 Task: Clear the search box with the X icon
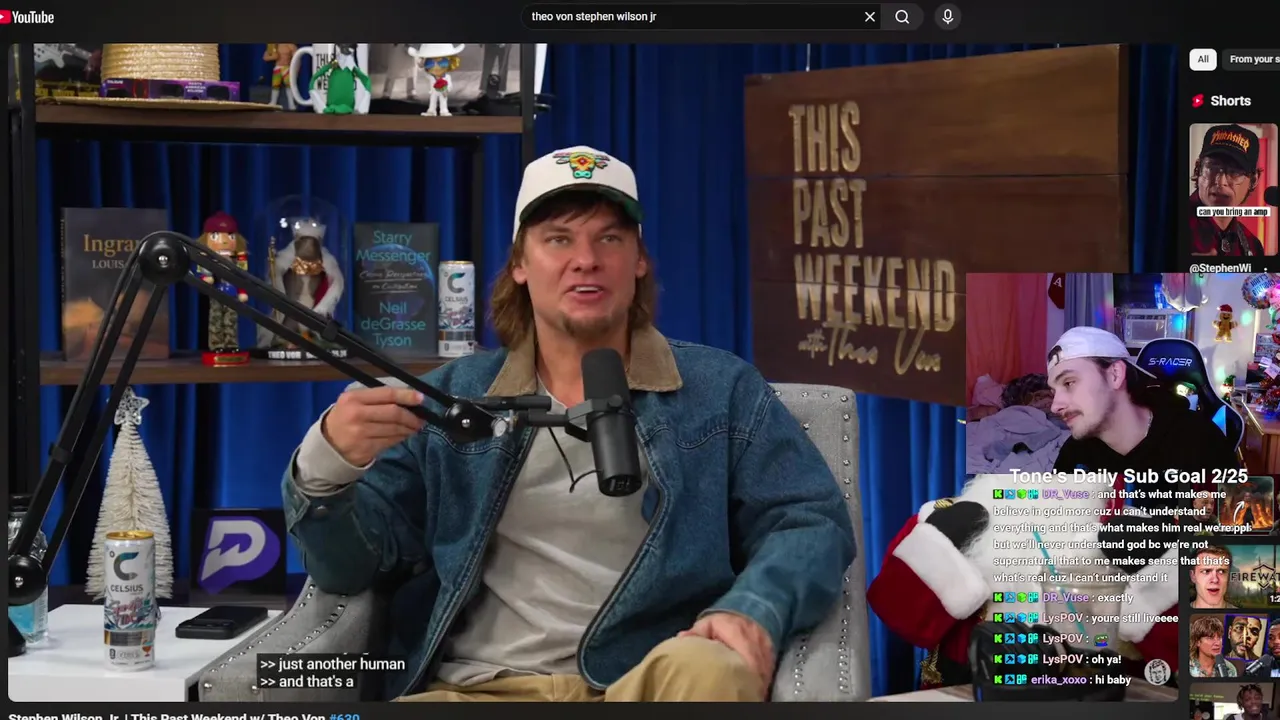coord(870,17)
